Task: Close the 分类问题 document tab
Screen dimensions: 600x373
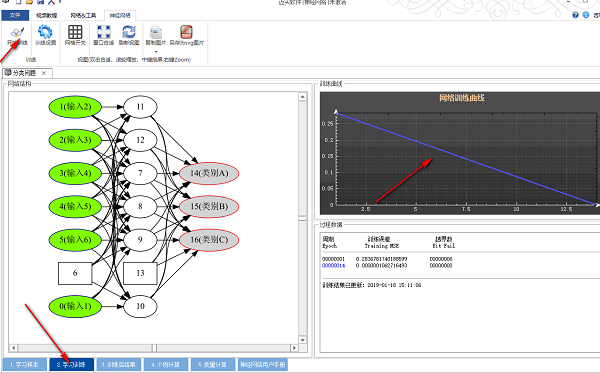Action: coord(44,73)
